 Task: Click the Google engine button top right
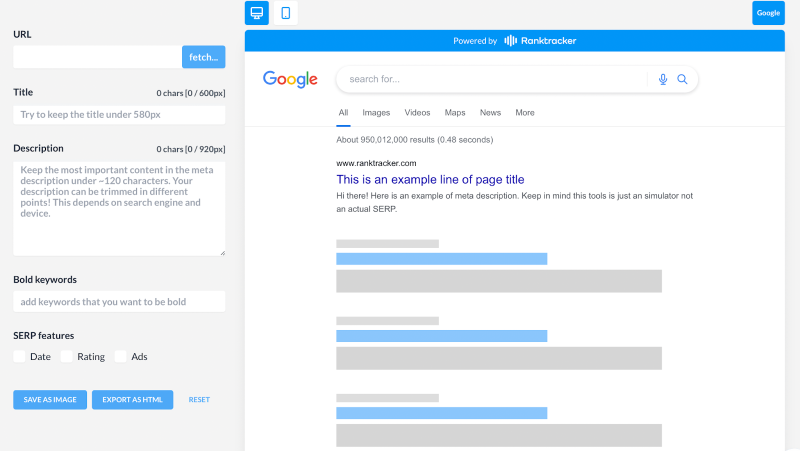[x=768, y=13]
